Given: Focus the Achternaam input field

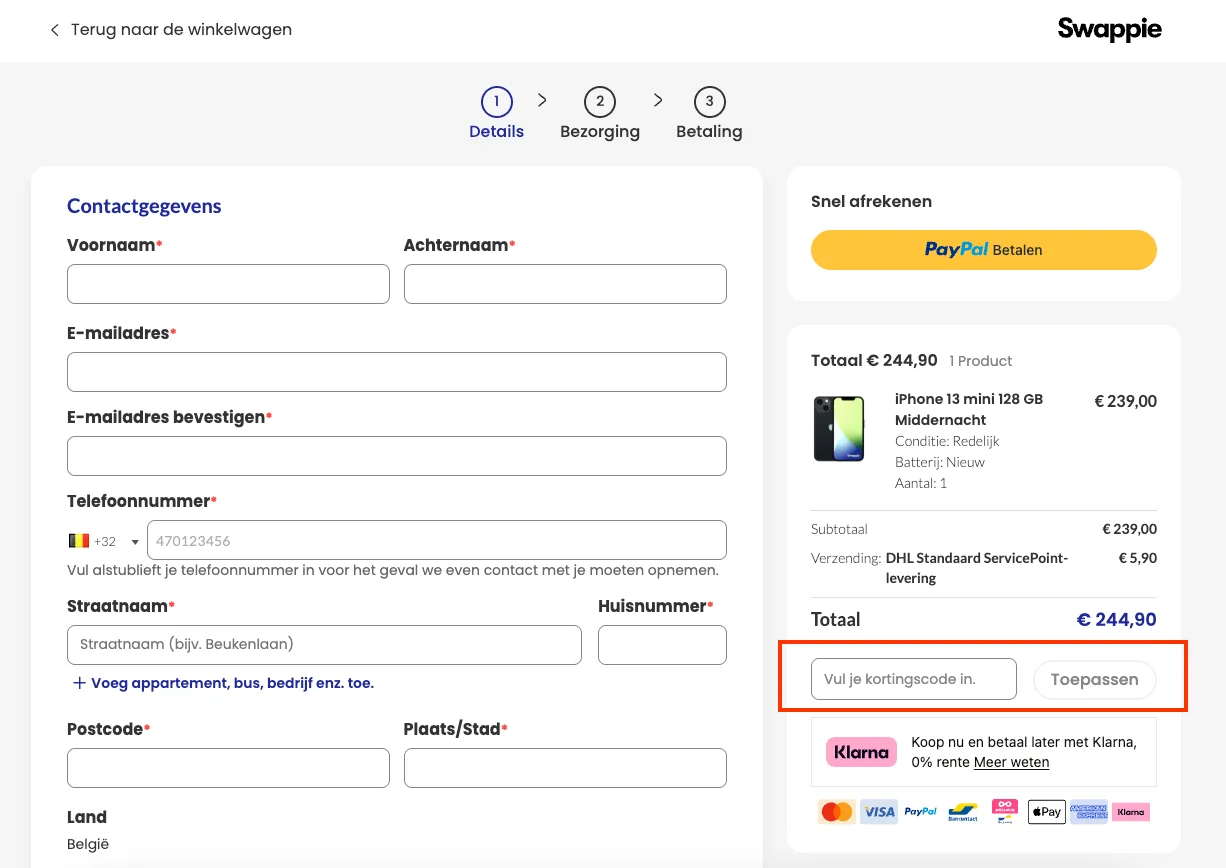Looking at the screenshot, I should [565, 284].
